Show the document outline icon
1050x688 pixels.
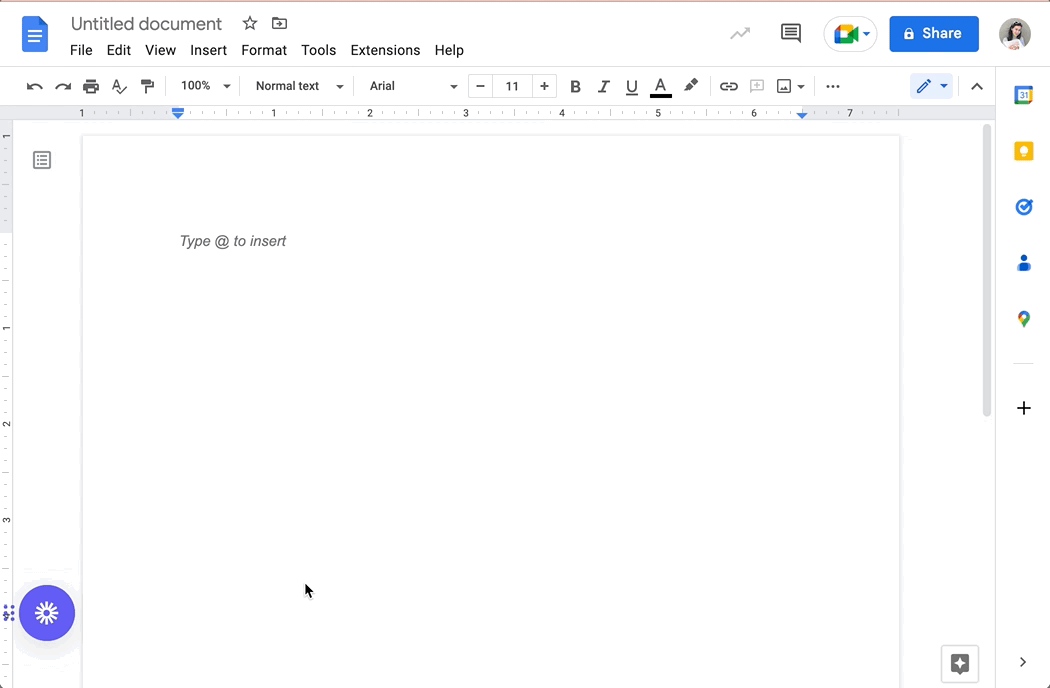42,160
